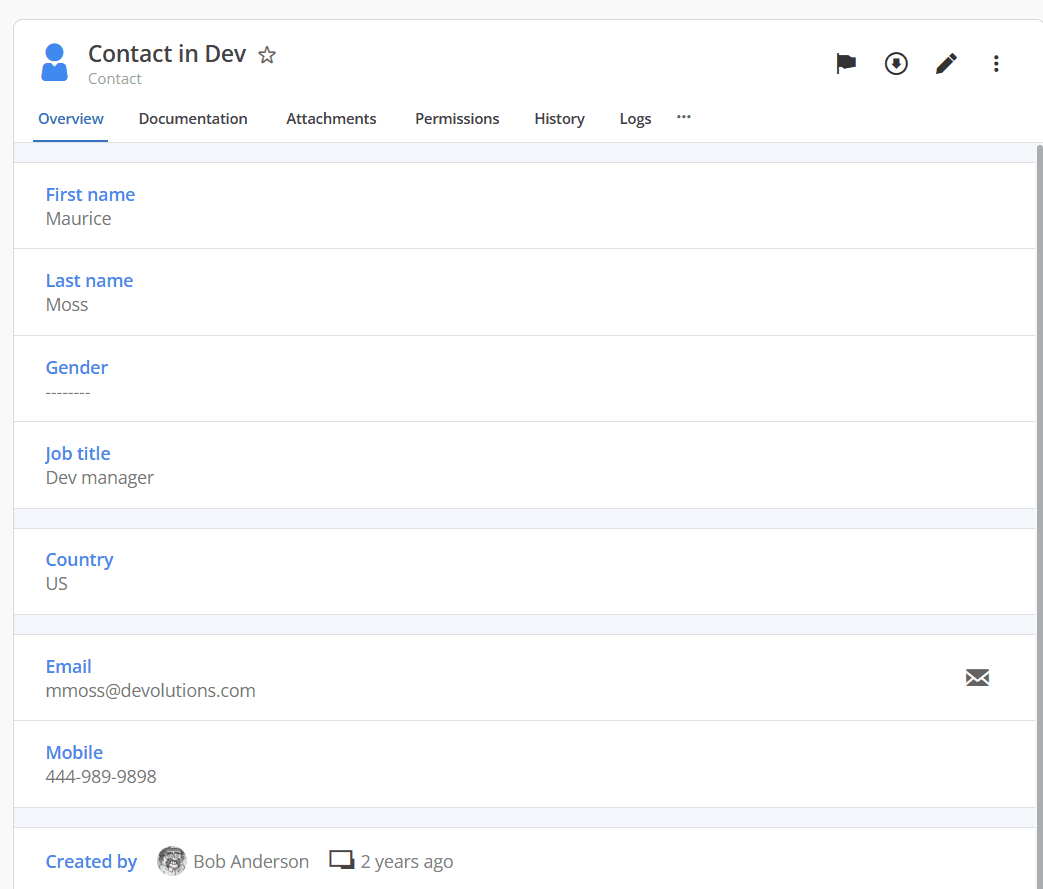Click the Bob Anderson creator name
The image size is (1043, 889).
pyautogui.click(x=251, y=861)
